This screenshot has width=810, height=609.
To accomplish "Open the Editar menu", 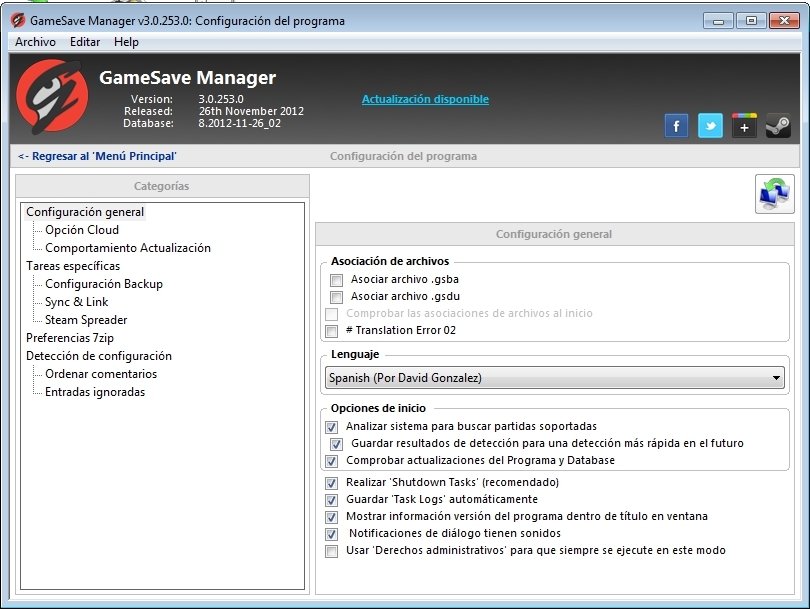I will pyautogui.click(x=85, y=42).
